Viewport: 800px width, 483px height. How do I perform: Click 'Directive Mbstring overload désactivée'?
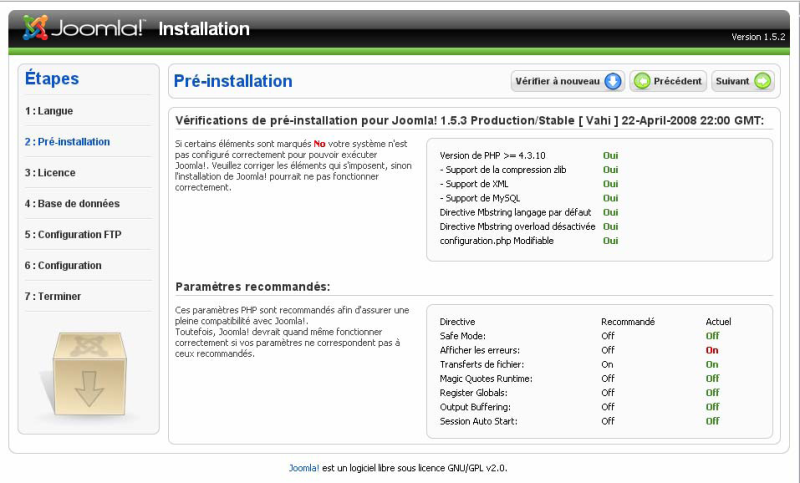pyautogui.click(x=517, y=226)
